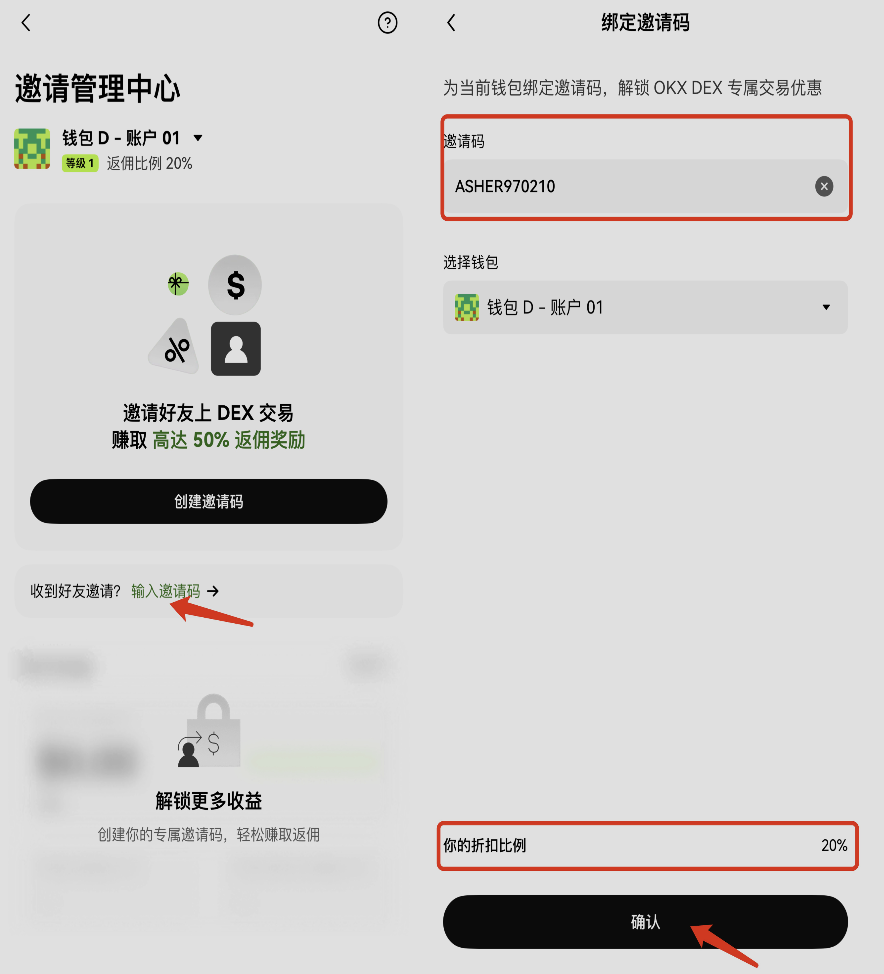Open the help question mark icon
The image size is (884, 974).
pyautogui.click(x=387, y=23)
